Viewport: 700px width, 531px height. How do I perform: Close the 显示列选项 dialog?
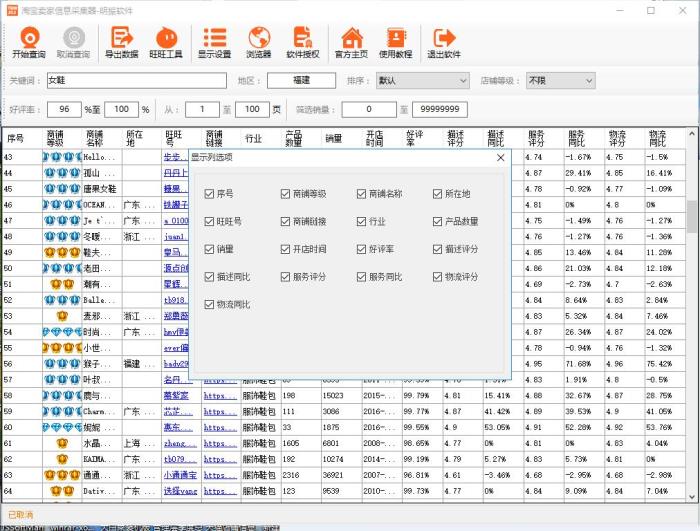pyautogui.click(x=500, y=158)
